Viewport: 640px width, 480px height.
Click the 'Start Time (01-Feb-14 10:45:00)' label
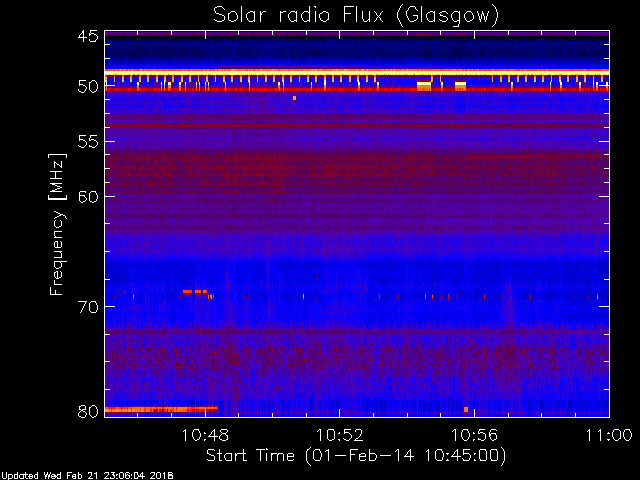(356, 456)
